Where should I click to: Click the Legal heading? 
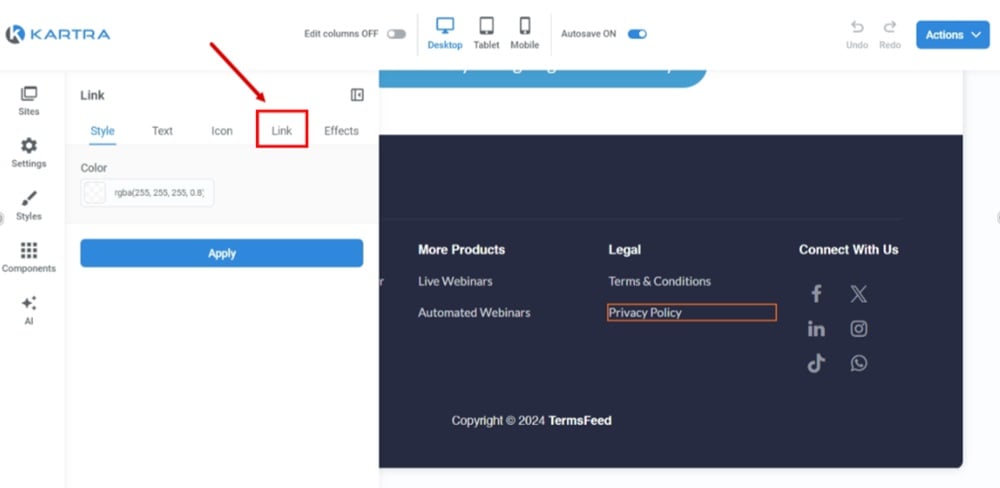[624, 249]
